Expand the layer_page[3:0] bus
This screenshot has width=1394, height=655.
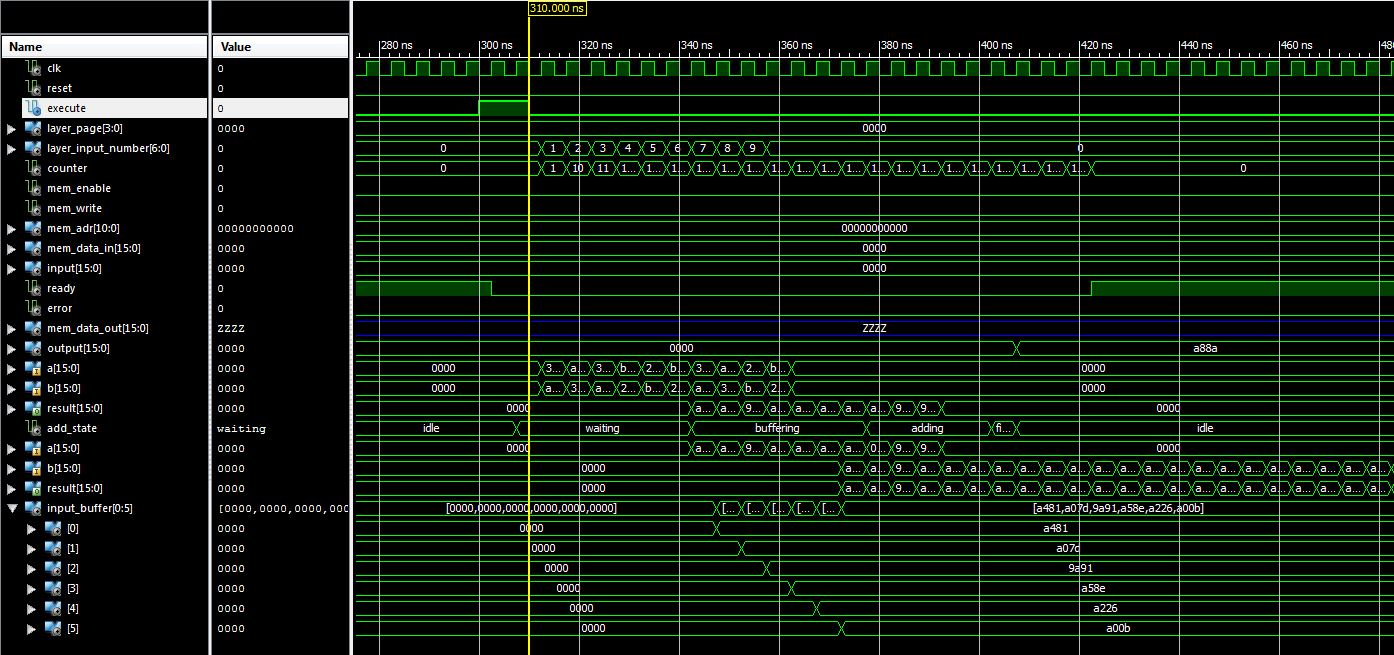coord(12,128)
